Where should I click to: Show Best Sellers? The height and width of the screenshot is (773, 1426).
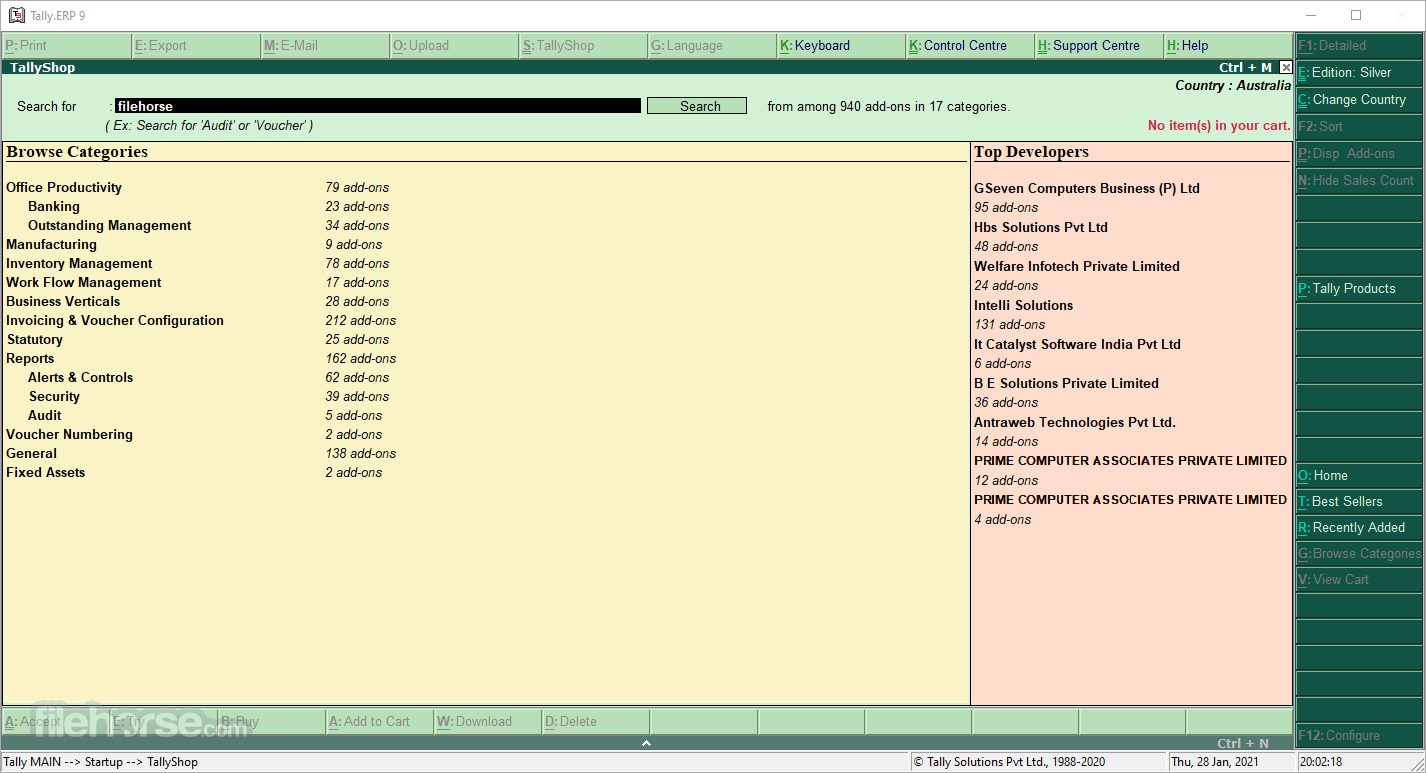click(x=1359, y=502)
